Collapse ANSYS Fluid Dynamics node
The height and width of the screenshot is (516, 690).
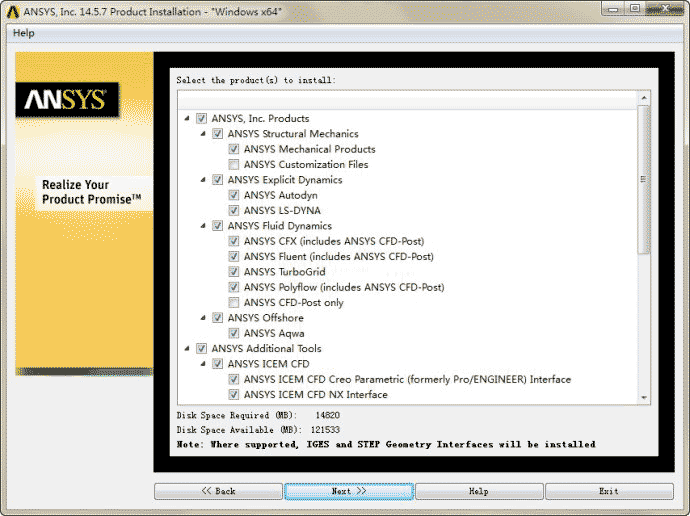(x=203, y=226)
